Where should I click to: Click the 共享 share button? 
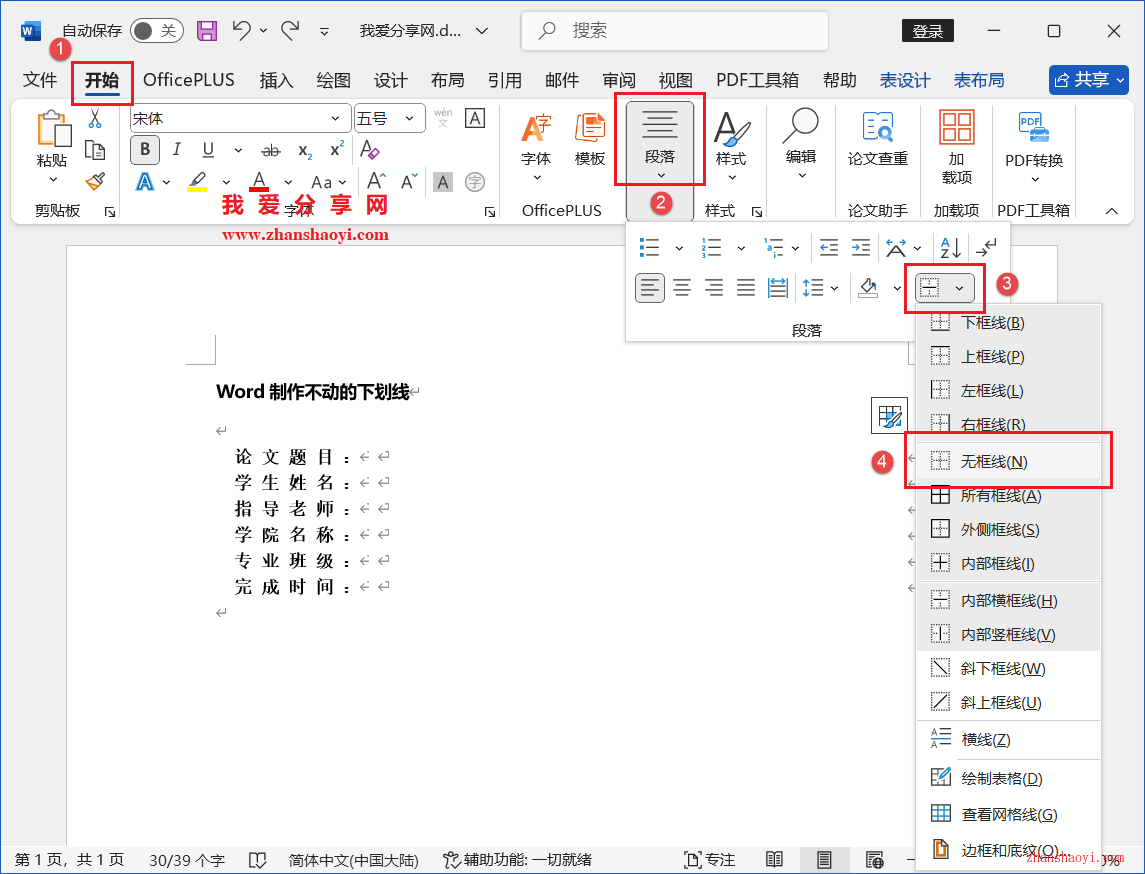pyautogui.click(x=1089, y=80)
